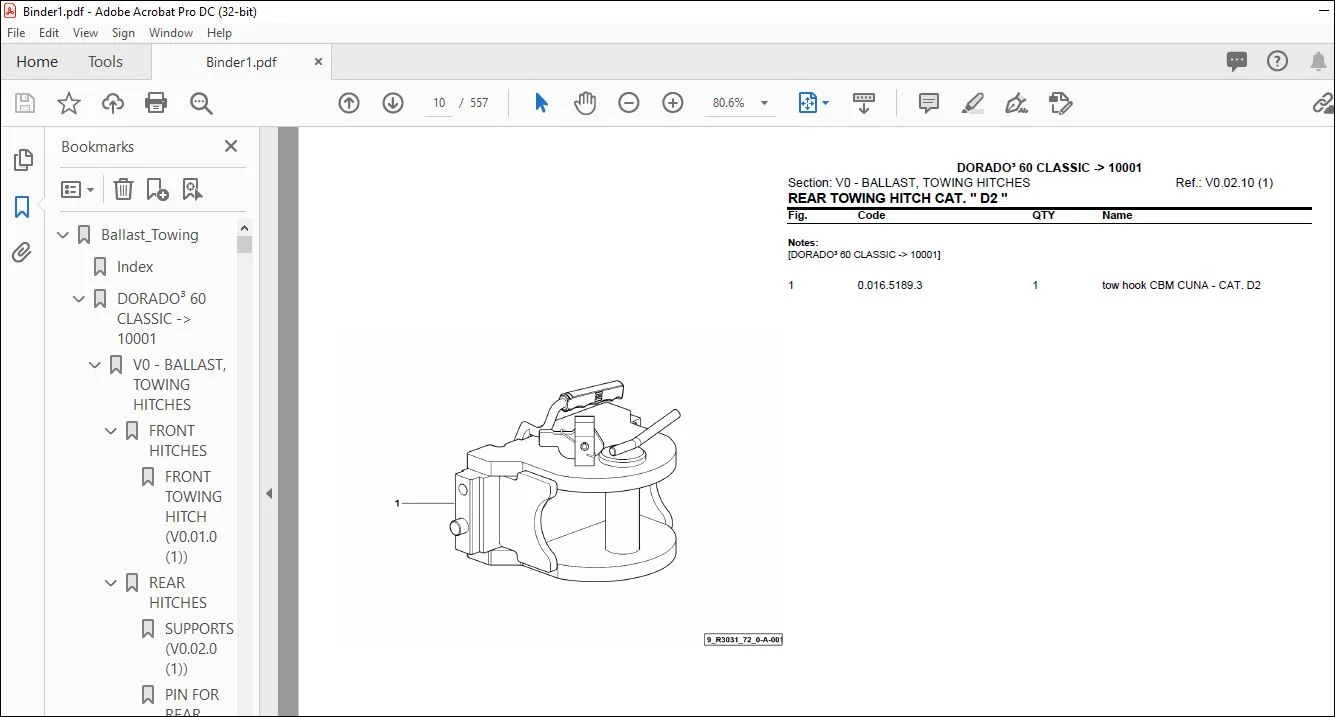Open the Edit menu

tap(49, 33)
